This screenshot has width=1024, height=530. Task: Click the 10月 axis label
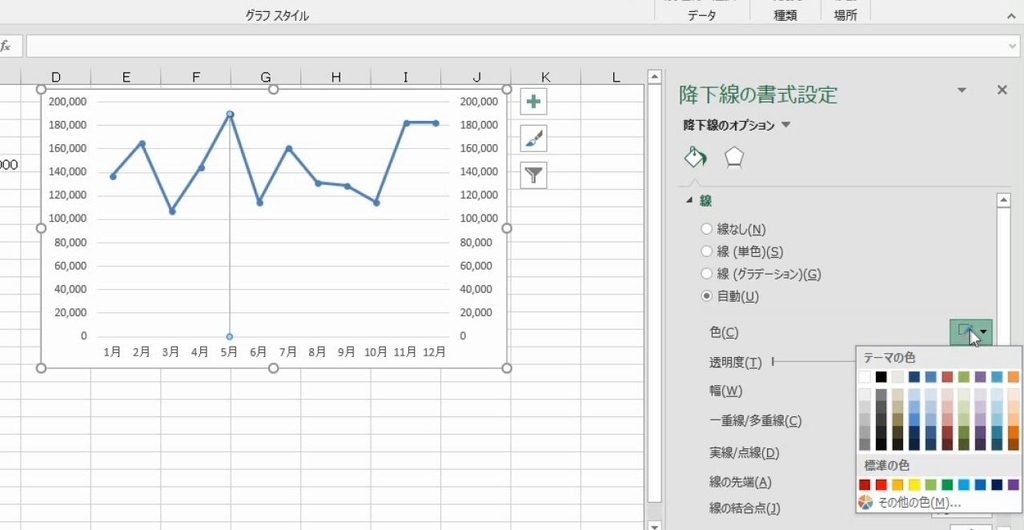[x=376, y=352]
